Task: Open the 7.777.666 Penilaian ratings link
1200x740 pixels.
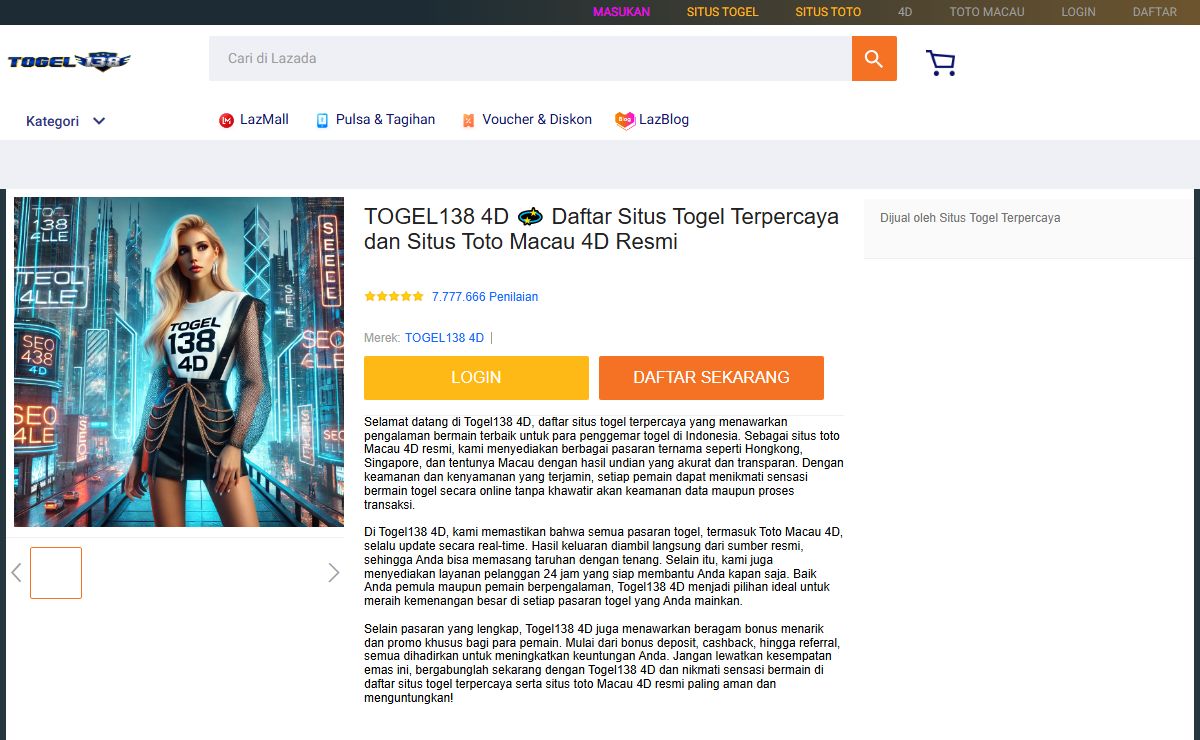Action: pos(485,297)
